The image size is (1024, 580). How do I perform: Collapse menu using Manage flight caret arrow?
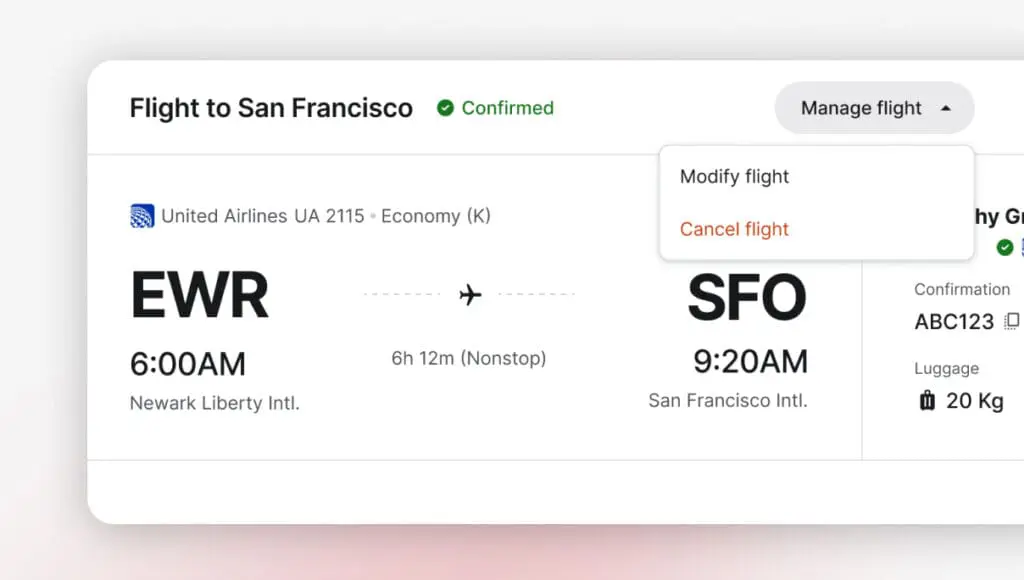946,108
